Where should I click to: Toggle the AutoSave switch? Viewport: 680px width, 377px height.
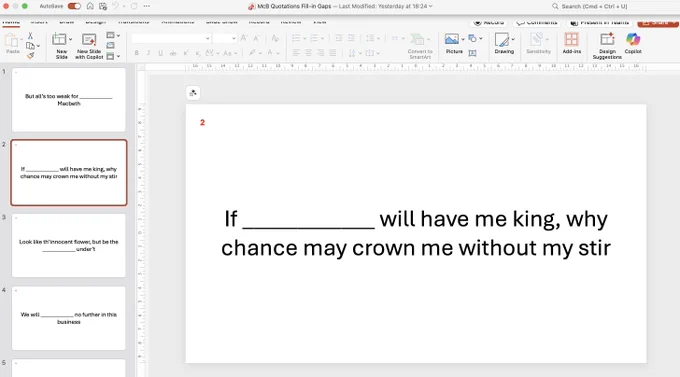74,6
